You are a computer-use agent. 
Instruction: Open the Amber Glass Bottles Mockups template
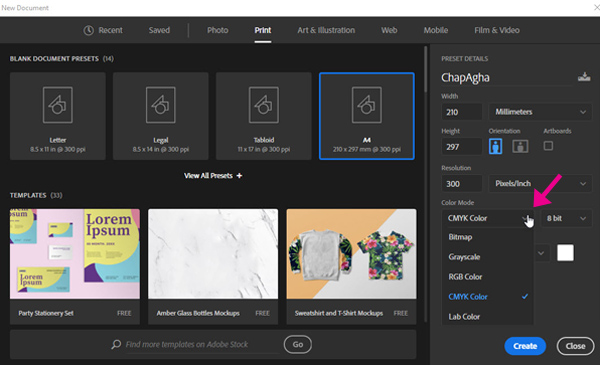click(x=213, y=266)
